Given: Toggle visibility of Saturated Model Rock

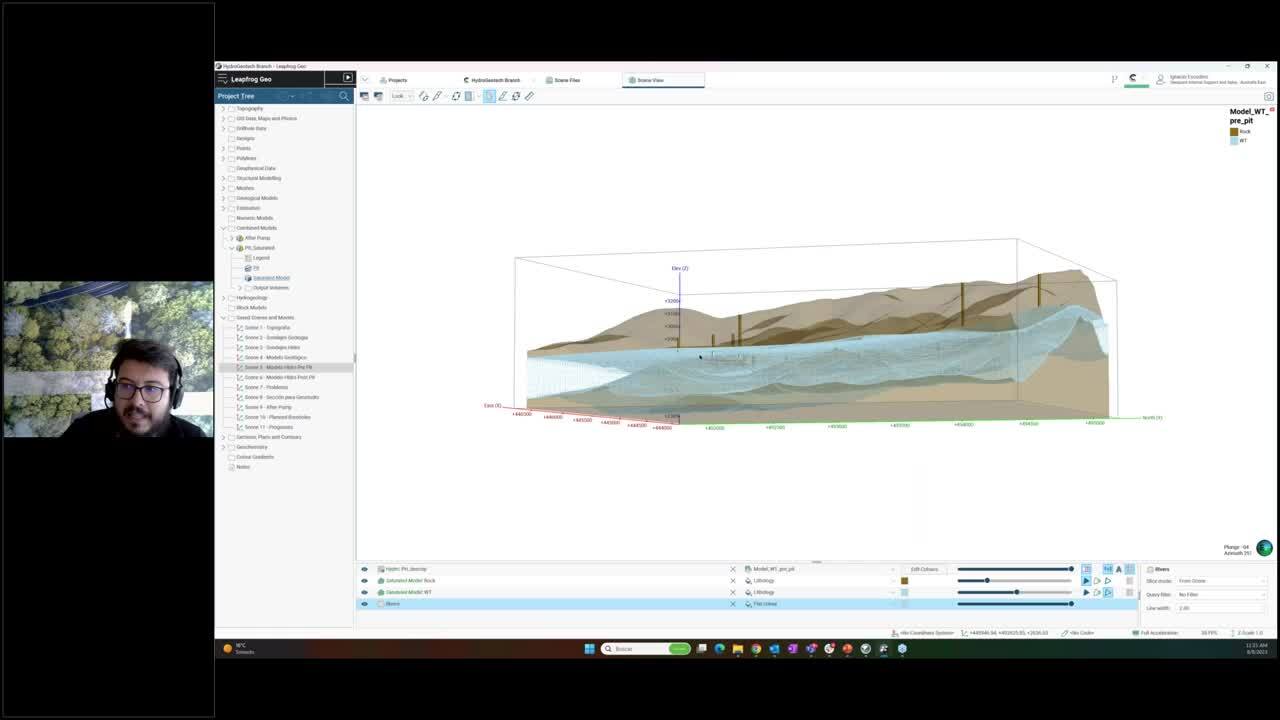Looking at the screenshot, I should point(364,581).
